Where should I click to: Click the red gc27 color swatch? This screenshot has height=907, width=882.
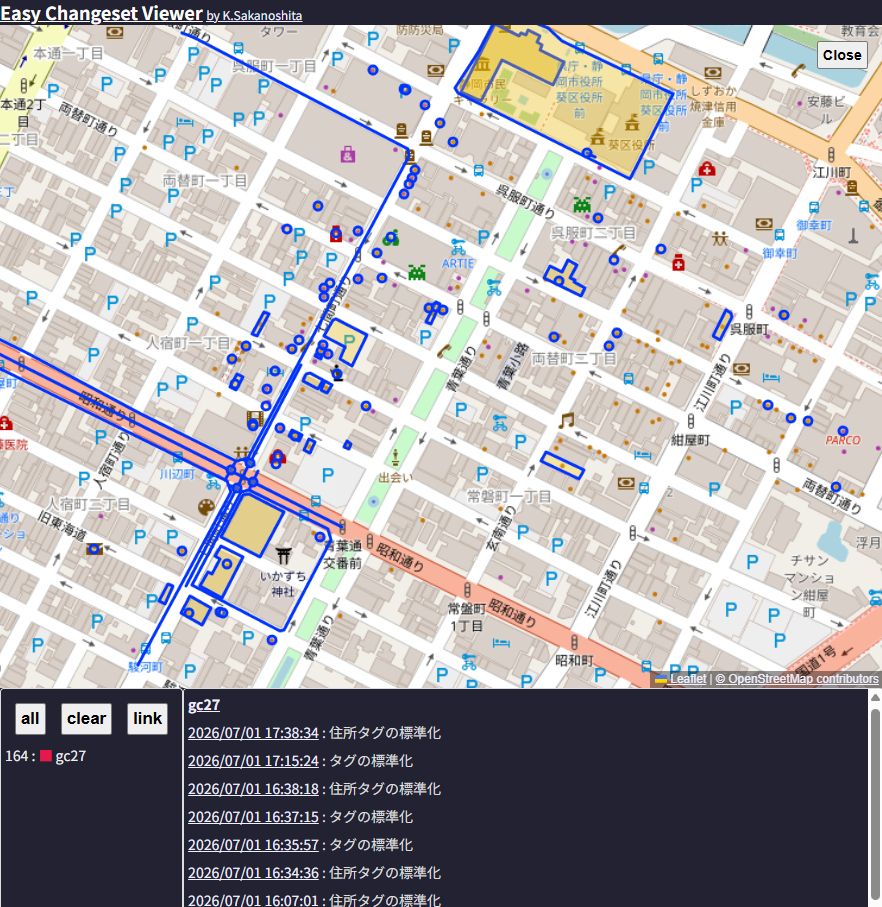(x=46, y=756)
